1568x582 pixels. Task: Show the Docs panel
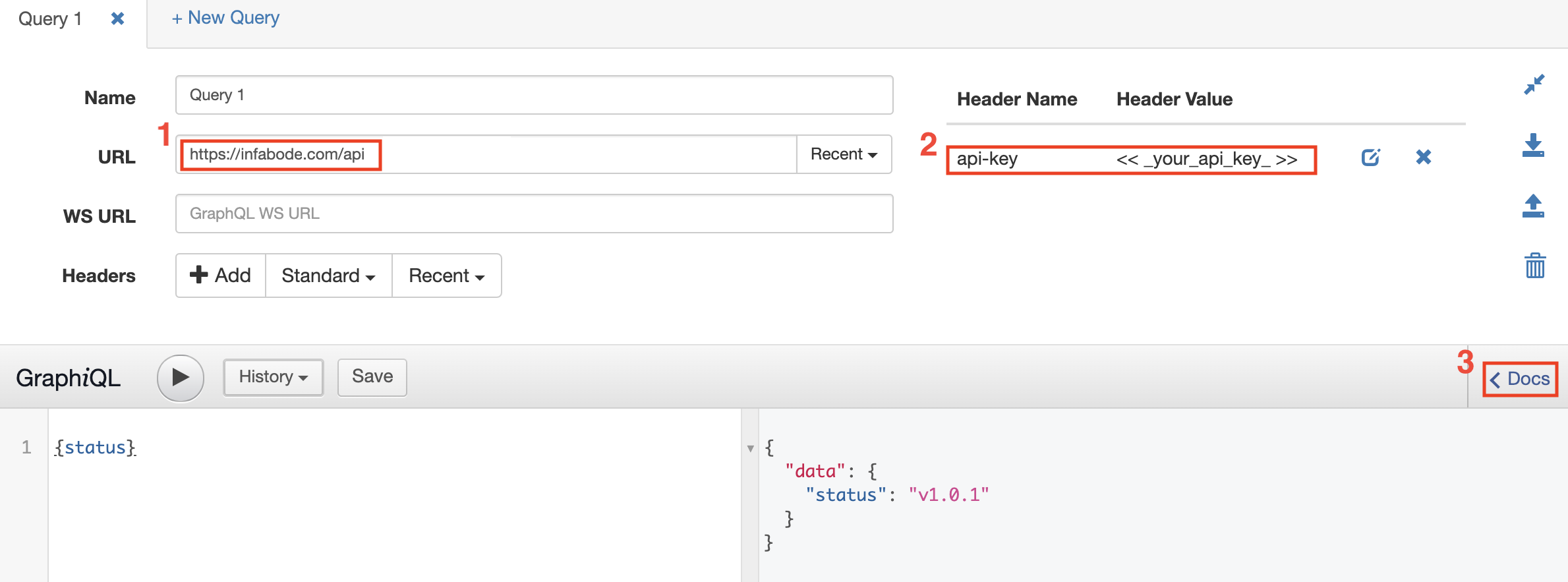[x=1520, y=379]
